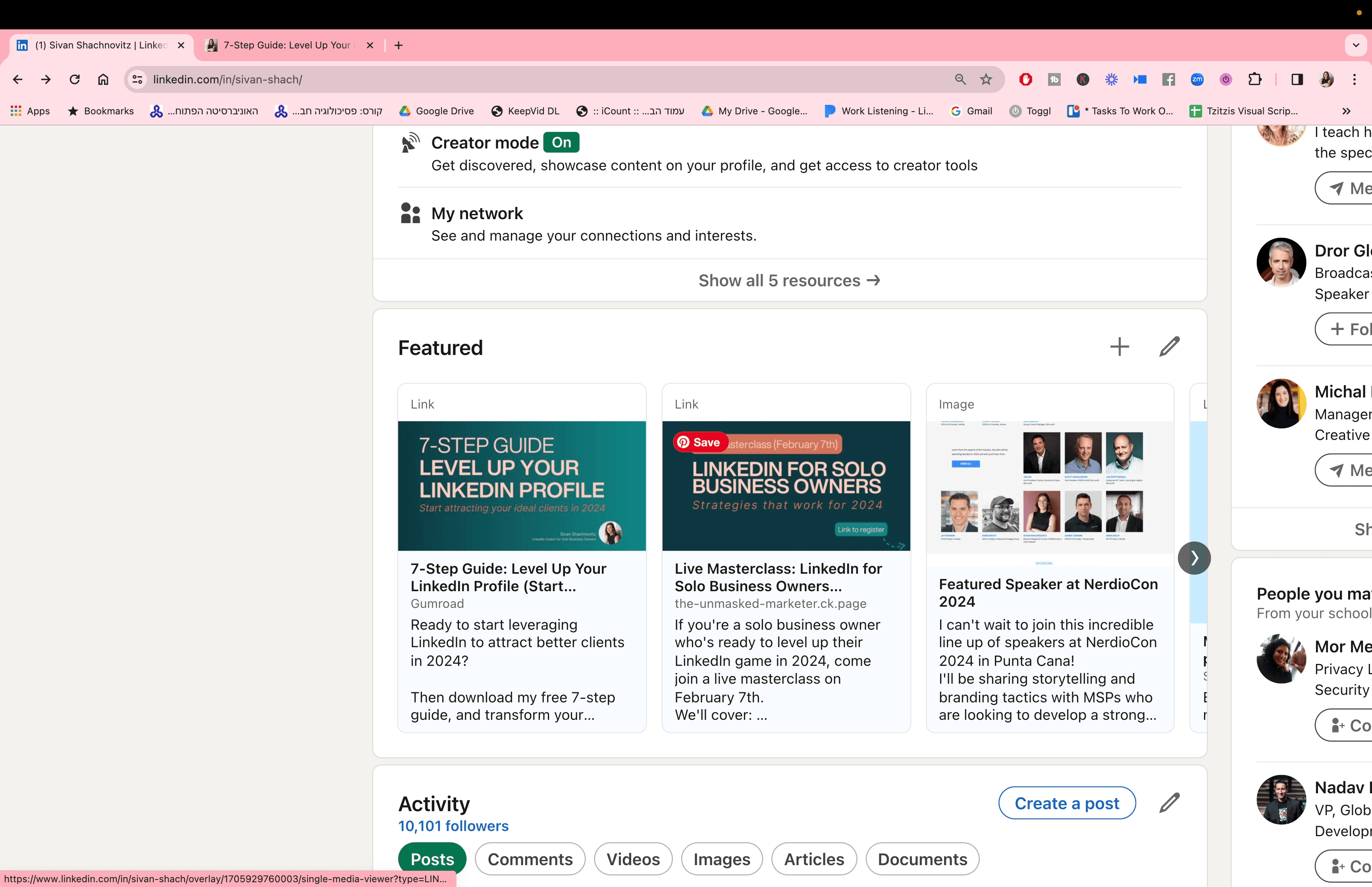Open Nadav's profile photo in sidebar
Viewport: 1372px width, 887px height.
point(1281,800)
